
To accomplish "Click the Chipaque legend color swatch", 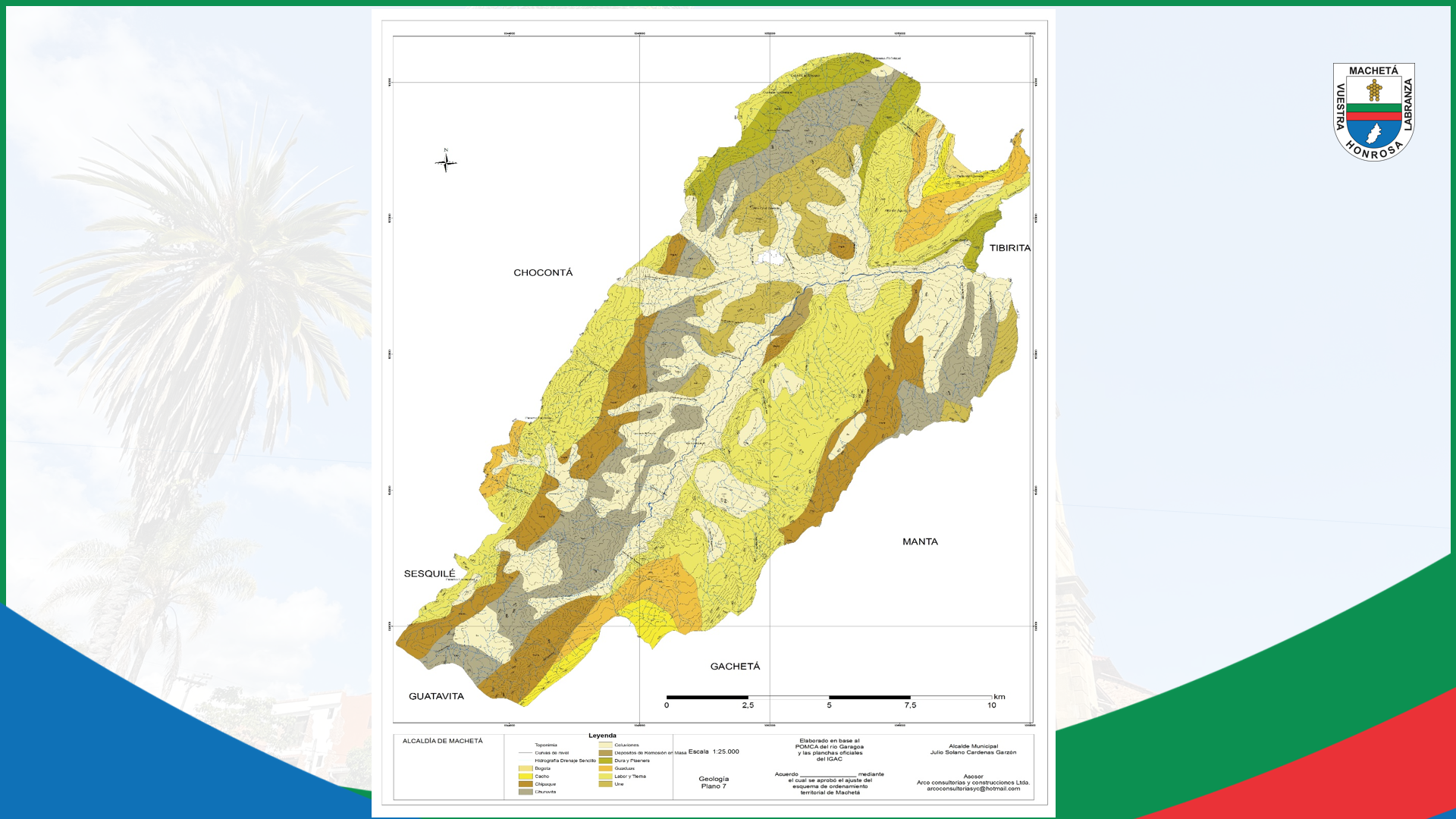I will (525, 784).
